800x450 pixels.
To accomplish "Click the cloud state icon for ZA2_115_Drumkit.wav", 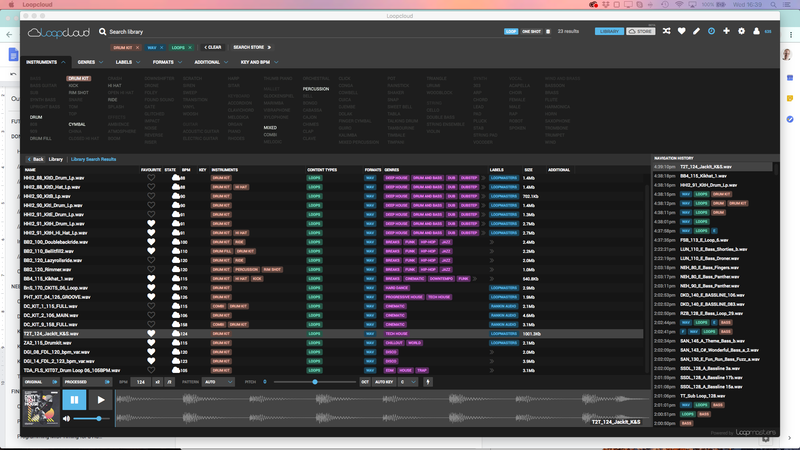I will point(176,343).
